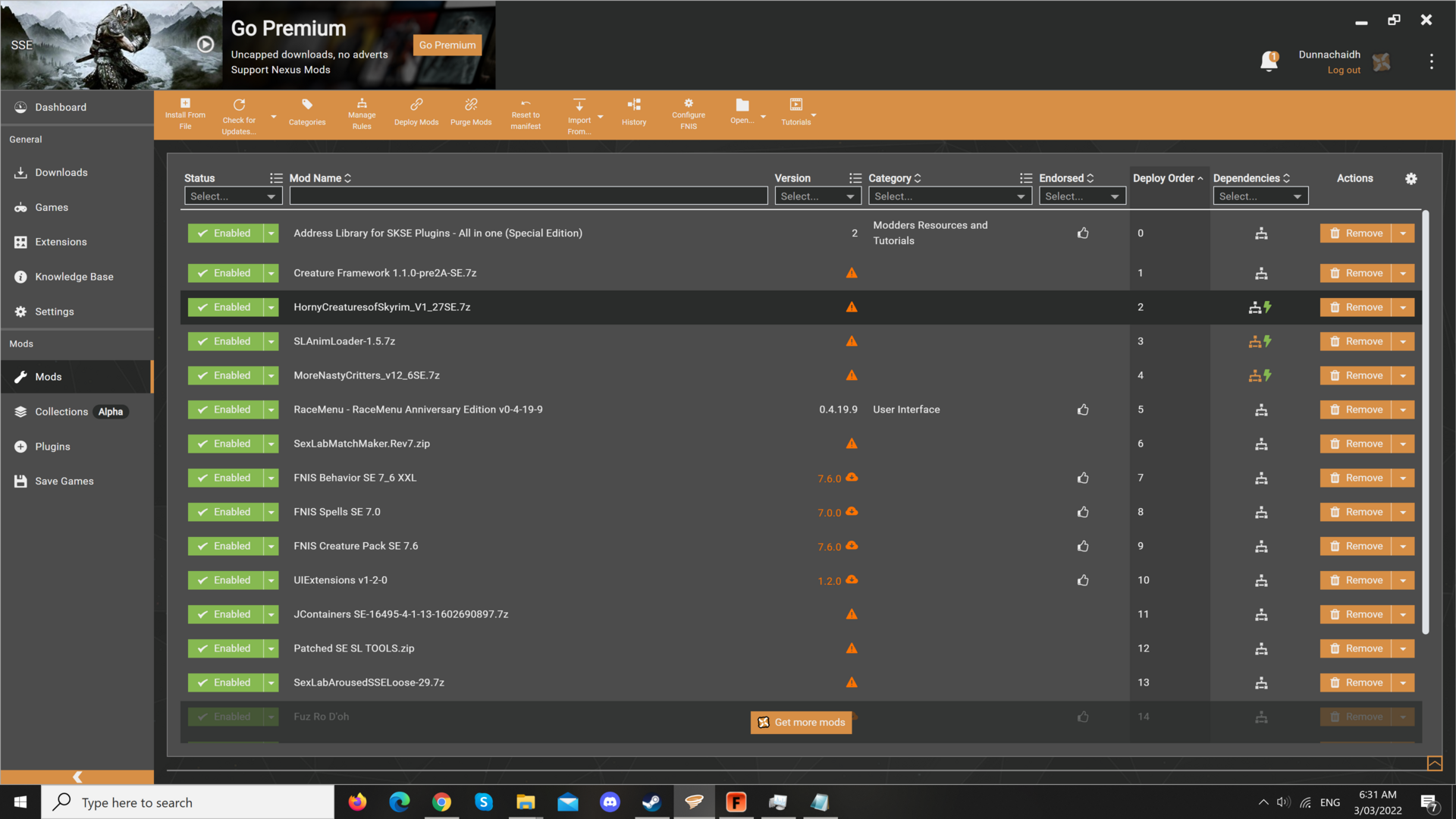Expand status dropdown arrow for SexLabMatchMaker
This screenshot has width=1456, height=819.
click(271, 444)
